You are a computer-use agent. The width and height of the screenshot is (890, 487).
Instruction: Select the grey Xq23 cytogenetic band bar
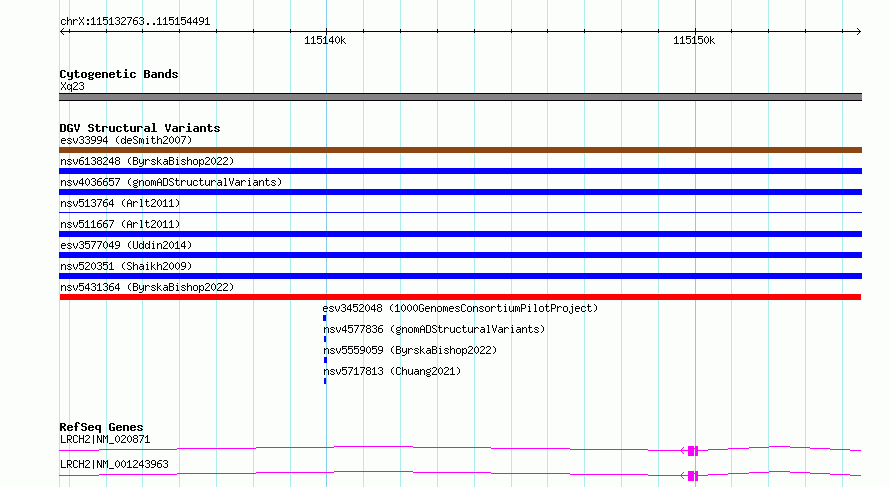click(460, 97)
